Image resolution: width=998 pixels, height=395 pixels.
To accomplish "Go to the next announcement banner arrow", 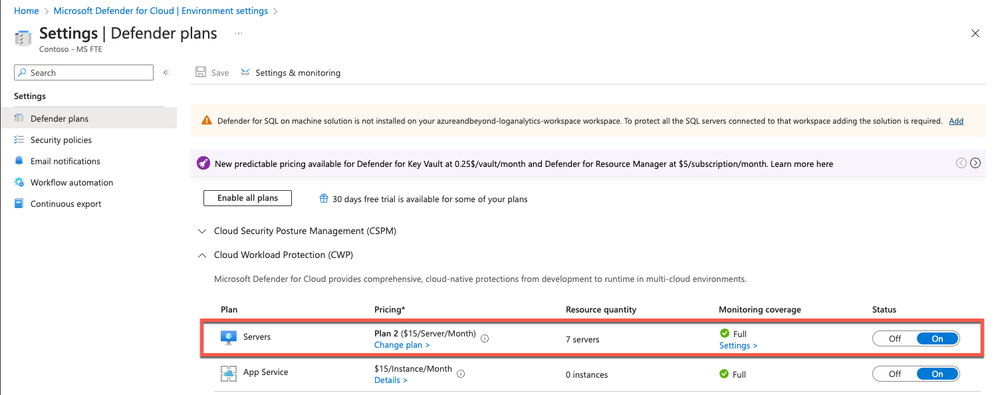I will pyautogui.click(x=976, y=163).
